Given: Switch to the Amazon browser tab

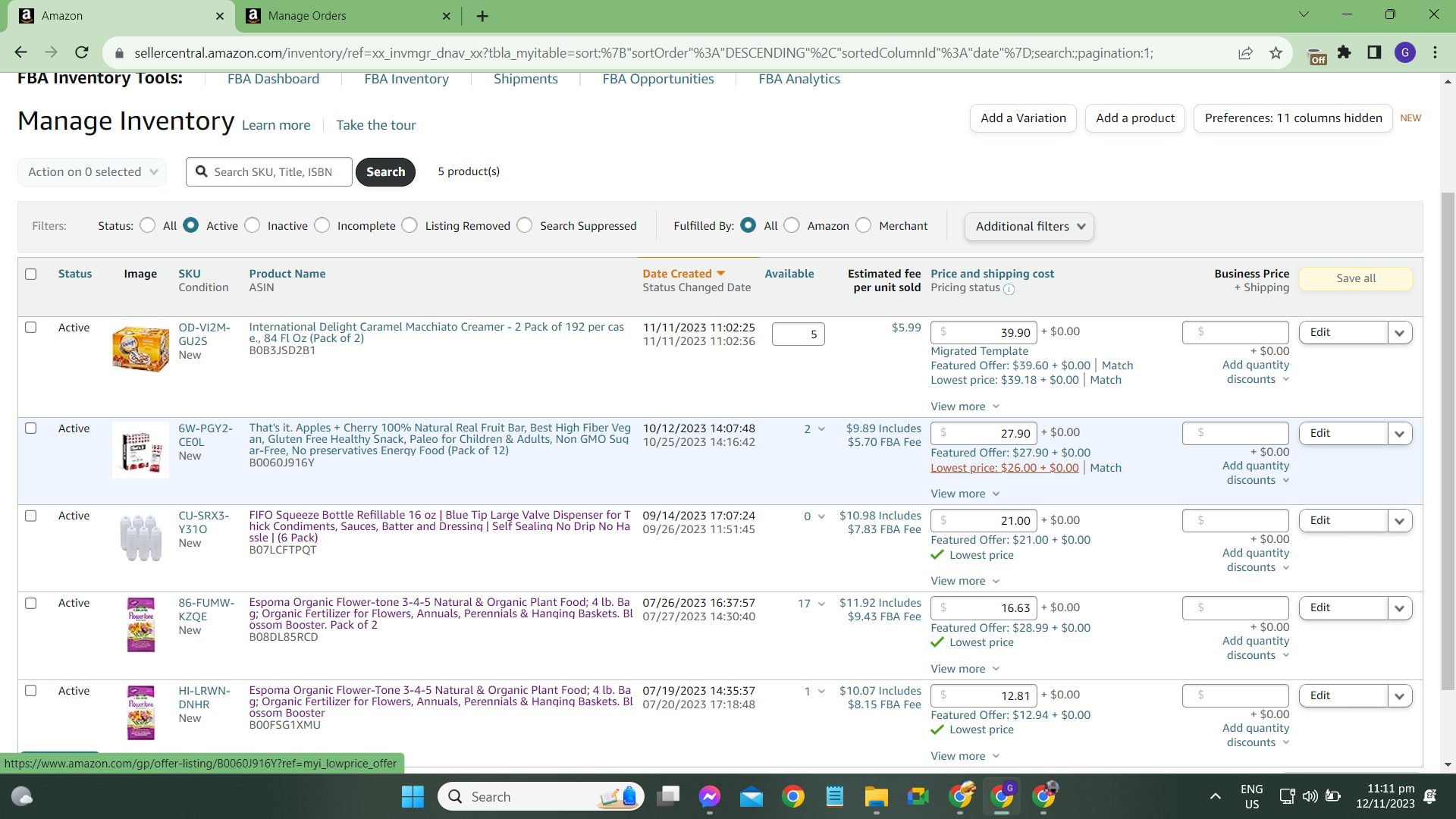Looking at the screenshot, I should pos(121,16).
